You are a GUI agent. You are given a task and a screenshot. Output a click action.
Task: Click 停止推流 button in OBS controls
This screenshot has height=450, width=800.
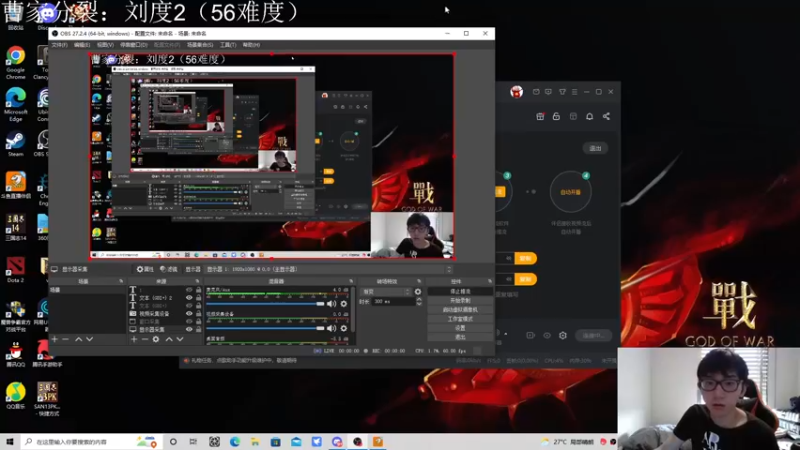point(460,291)
